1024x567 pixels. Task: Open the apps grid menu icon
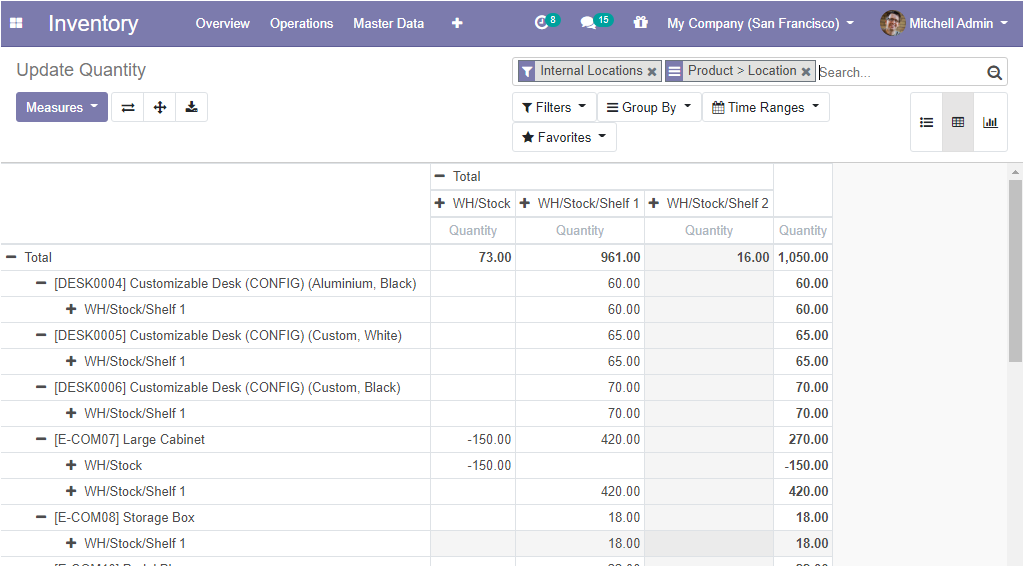(16, 24)
